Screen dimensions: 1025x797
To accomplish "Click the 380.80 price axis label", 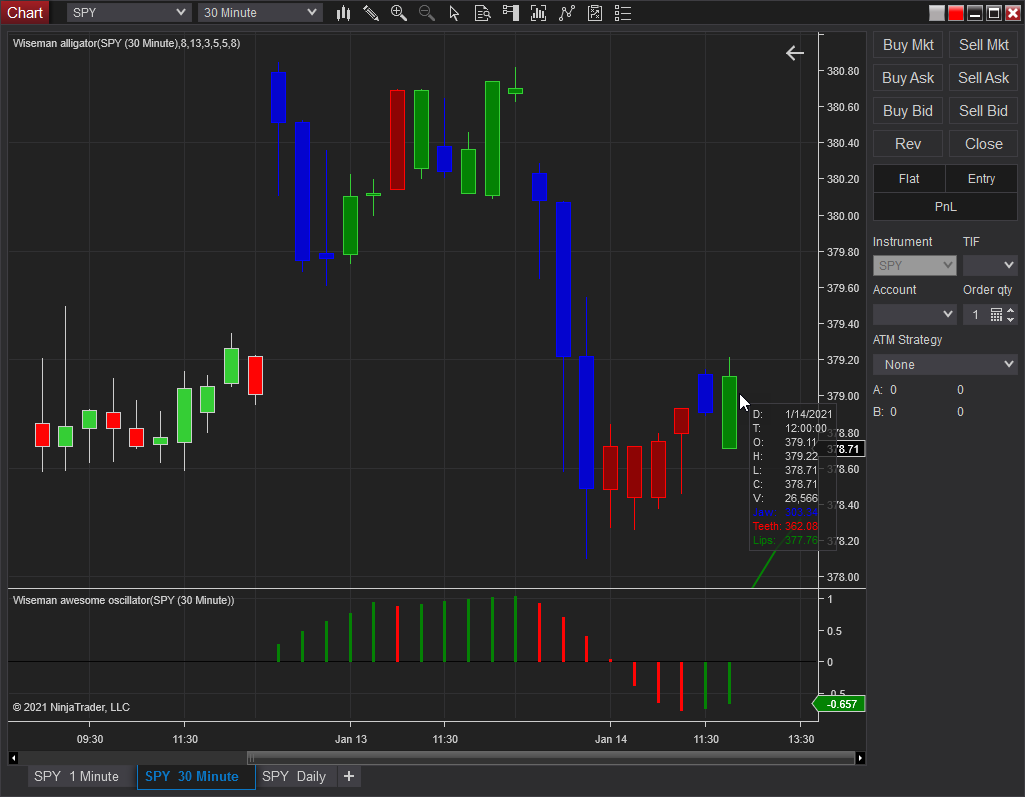I will (843, 71).
